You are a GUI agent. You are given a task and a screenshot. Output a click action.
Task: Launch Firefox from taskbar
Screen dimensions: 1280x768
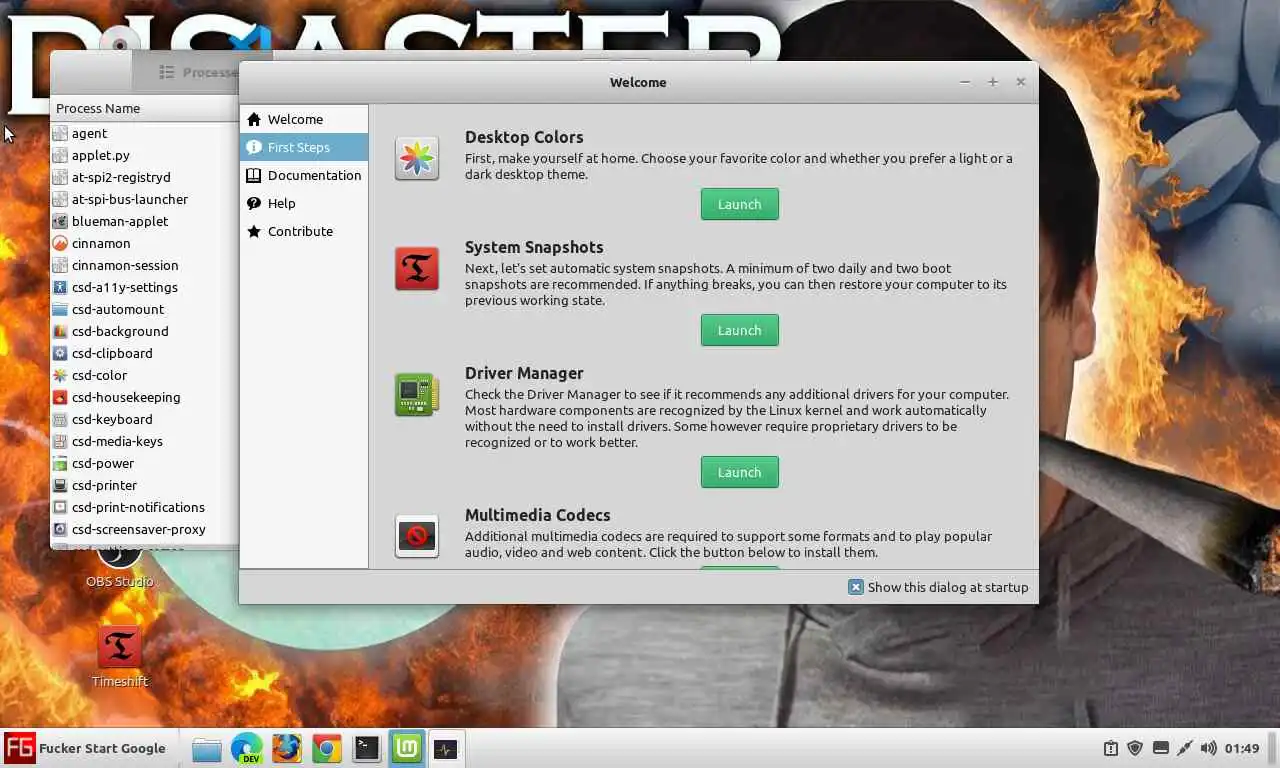click(287, 748)
